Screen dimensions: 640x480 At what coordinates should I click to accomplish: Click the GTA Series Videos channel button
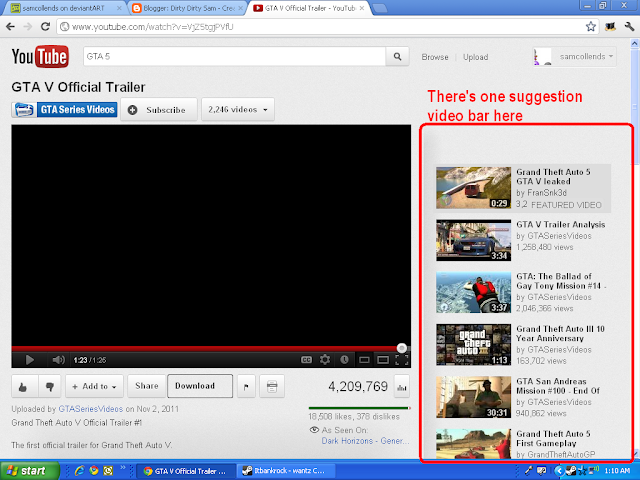77,109
